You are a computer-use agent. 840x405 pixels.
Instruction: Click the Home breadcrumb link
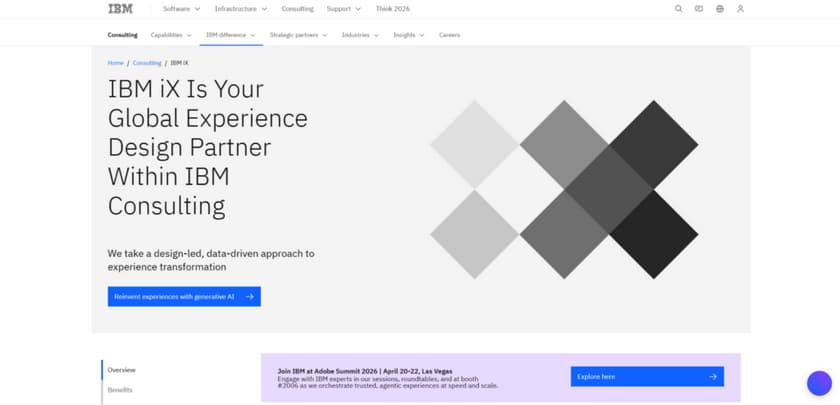pyautogui.click(x=115, y=63)
